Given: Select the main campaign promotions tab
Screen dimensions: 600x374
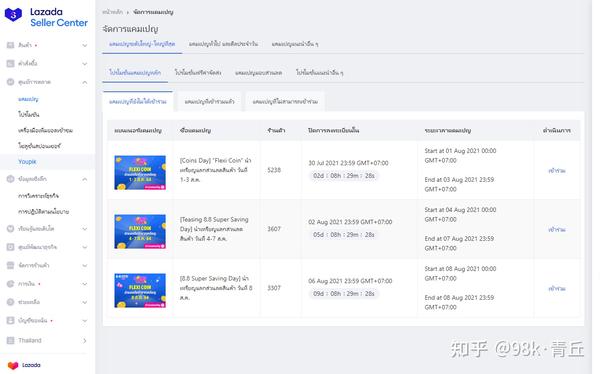Looking at the screenshot, I should 135,72.
